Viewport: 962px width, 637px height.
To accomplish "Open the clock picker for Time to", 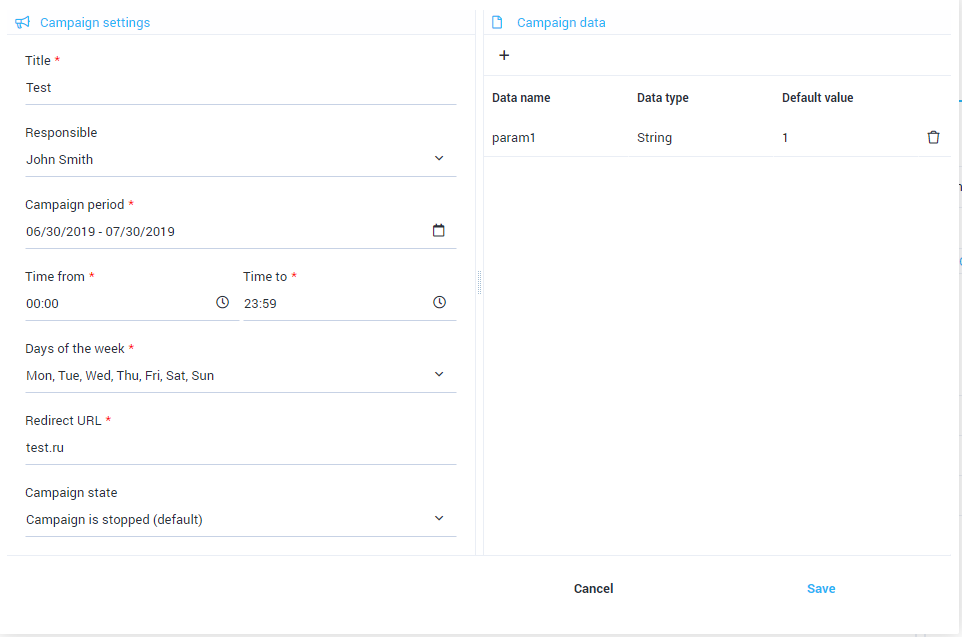I will [439, 303].
